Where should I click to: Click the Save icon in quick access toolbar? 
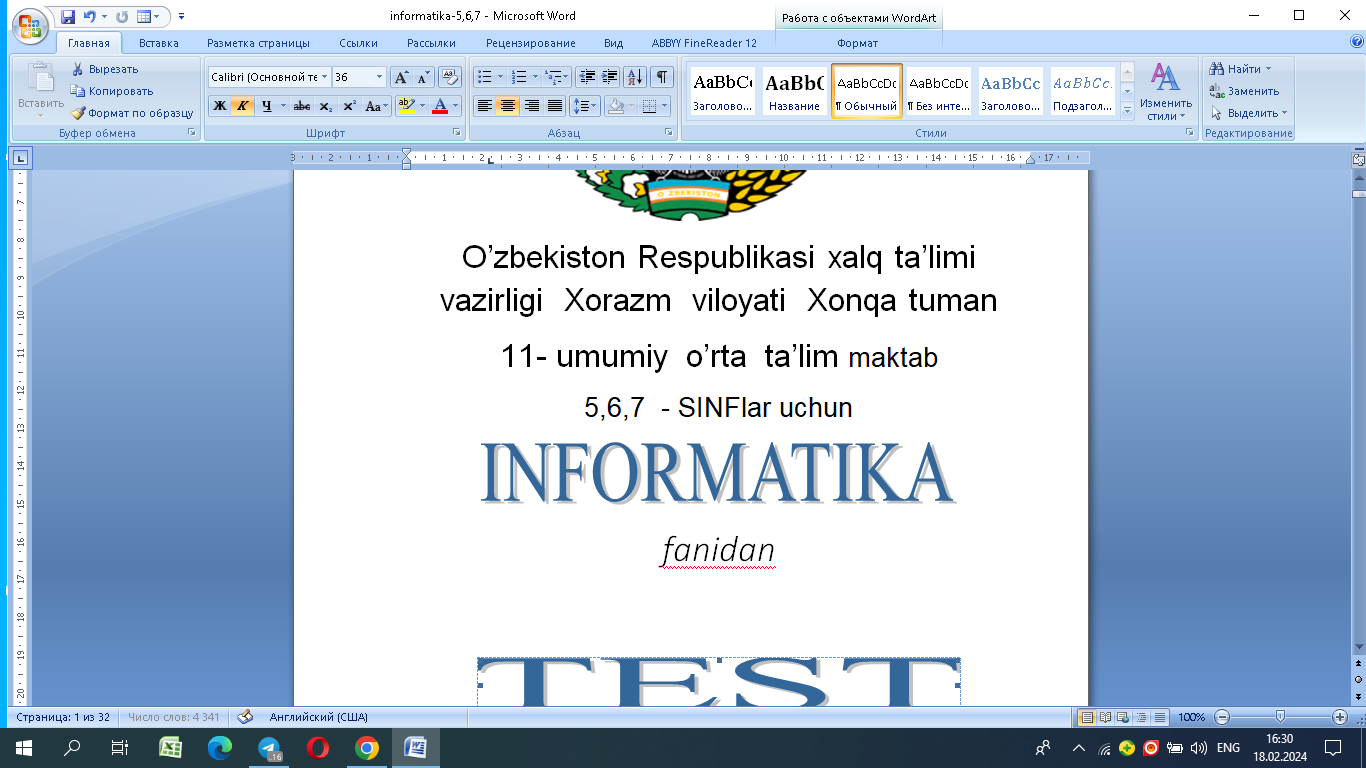tap(68, 17)
